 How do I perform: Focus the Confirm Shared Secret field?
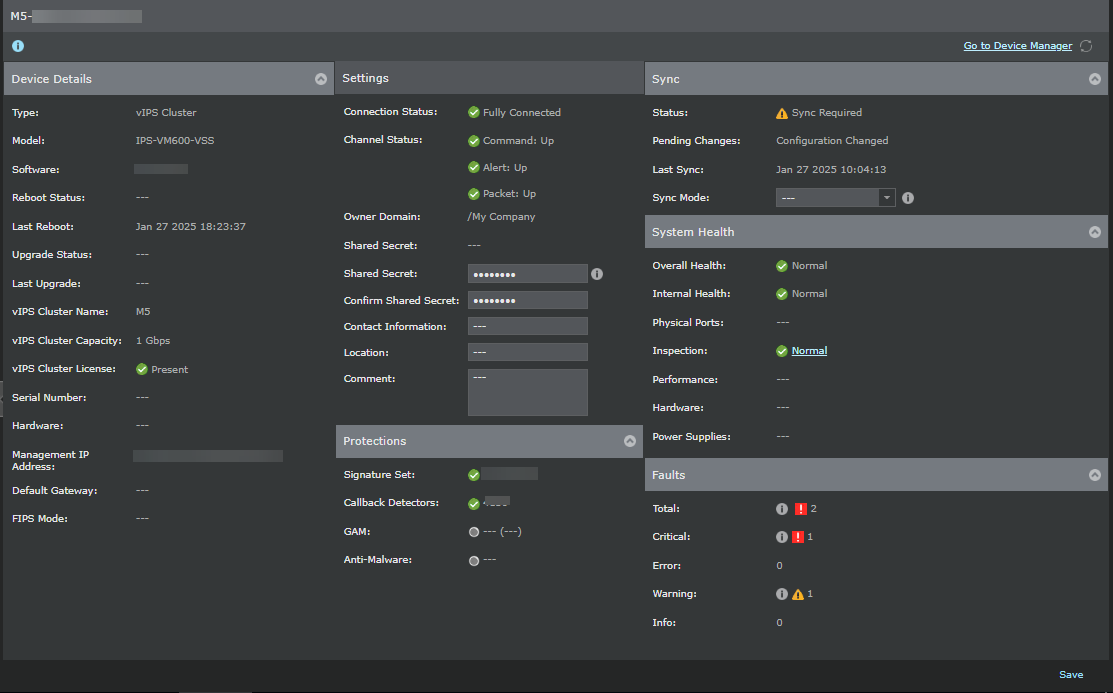click(x=527, y=300)
